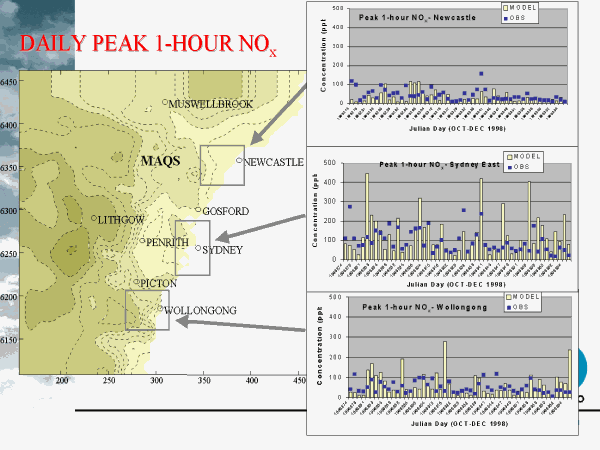This screenshot has width=600, height=450.
Task: Click the PENRITH label on the map
Action: [x=168, y=242]
